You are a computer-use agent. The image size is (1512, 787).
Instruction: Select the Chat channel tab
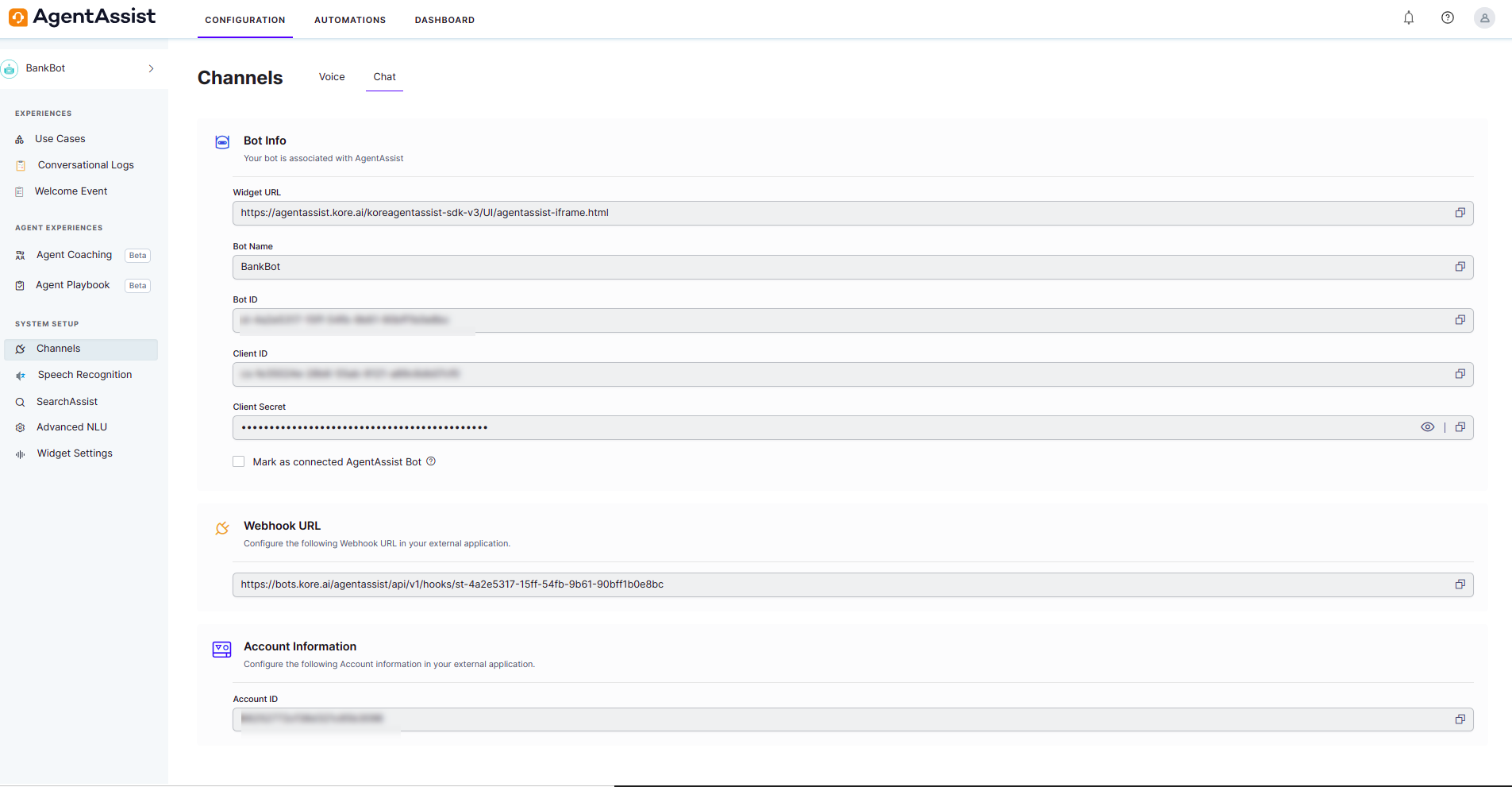pos(384,77)
